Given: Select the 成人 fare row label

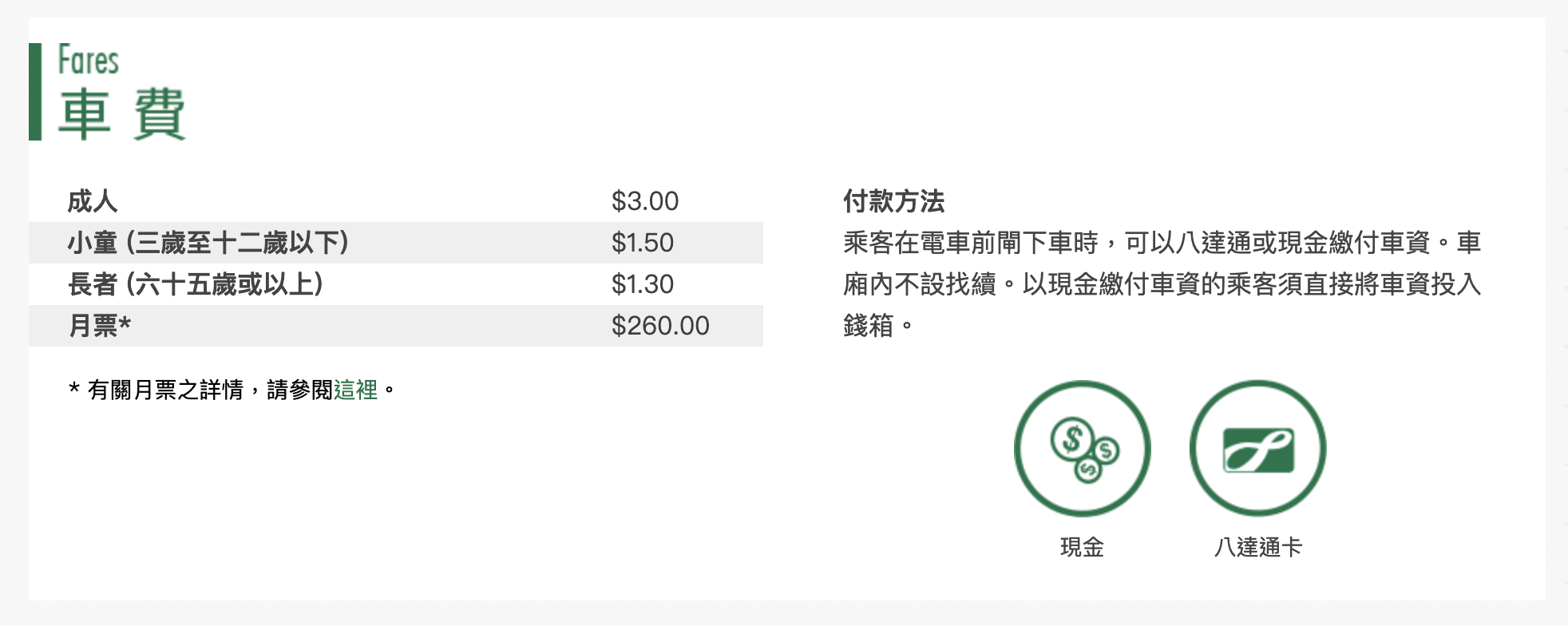Looking at the screenshot, I should click(93, 201).
